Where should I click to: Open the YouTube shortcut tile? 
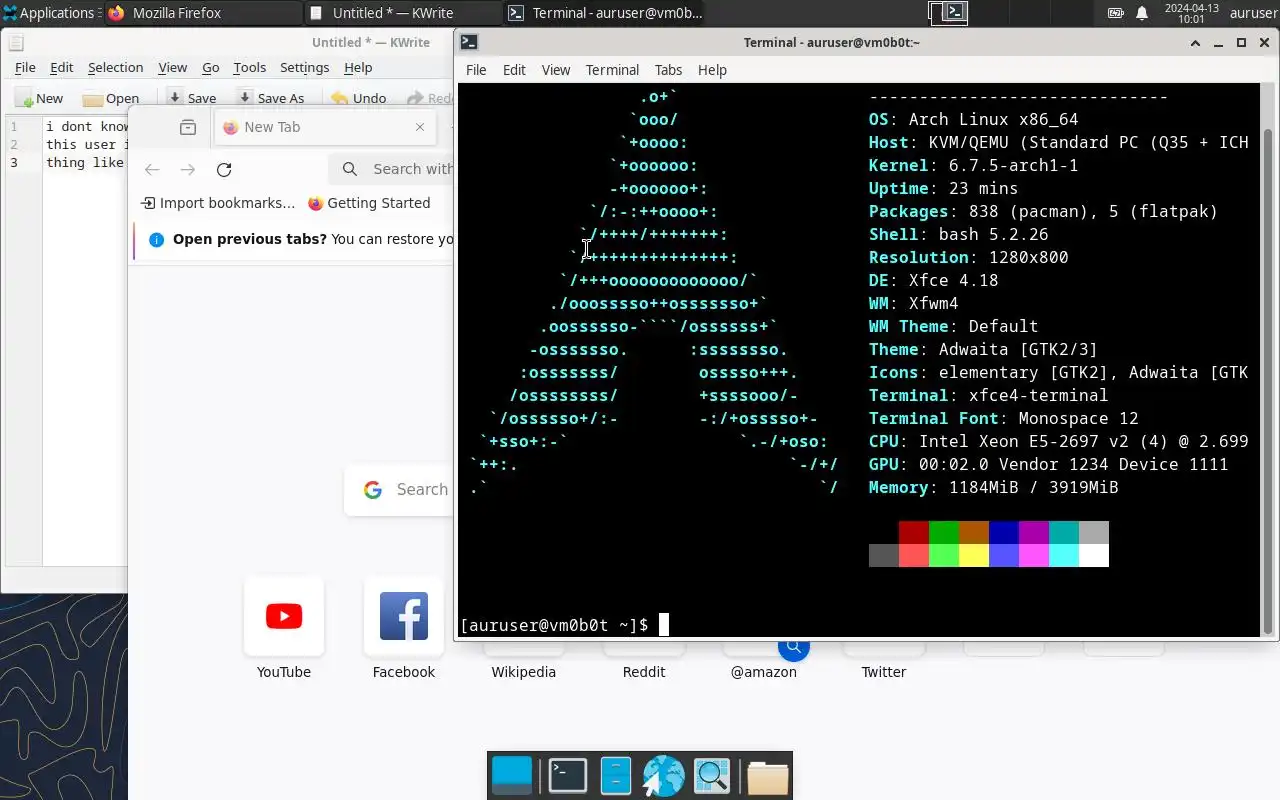[x=284, y=616]
